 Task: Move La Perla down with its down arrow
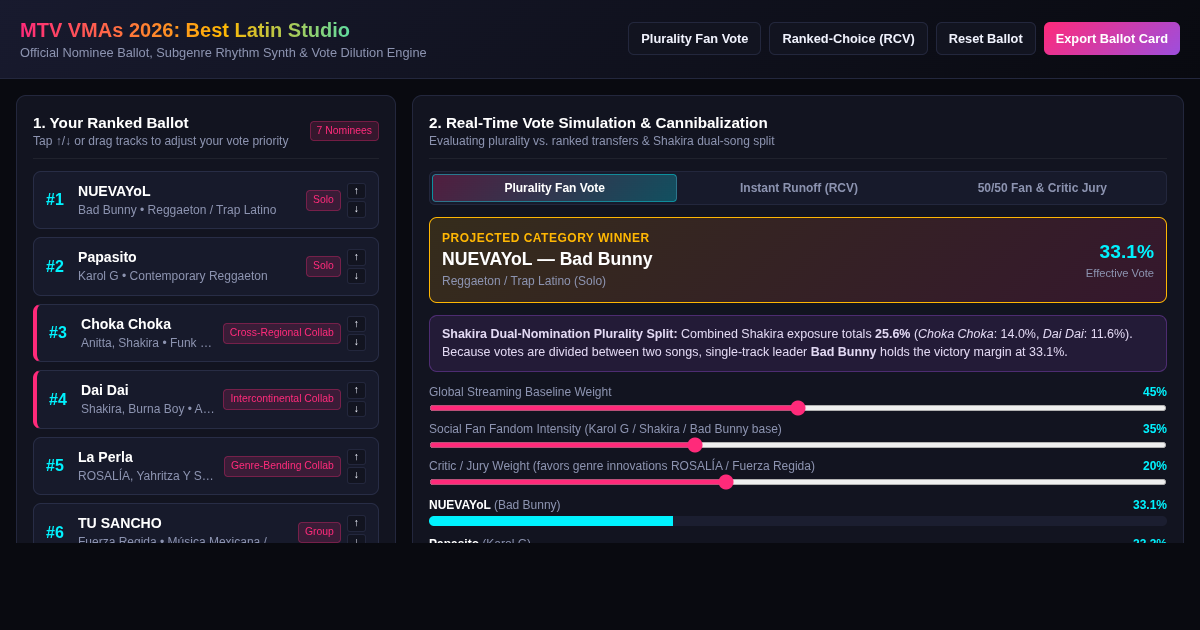[x=356, y=475]
